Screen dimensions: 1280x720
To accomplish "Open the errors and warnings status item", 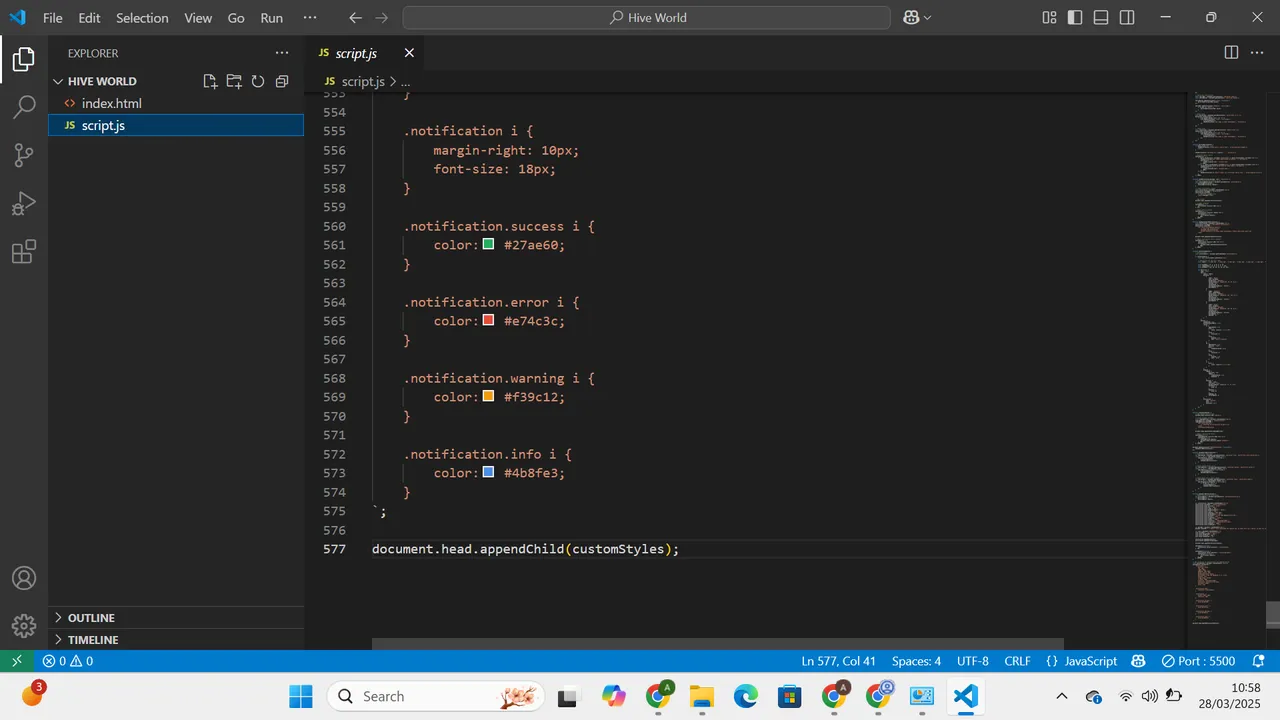I will [68, 661].
